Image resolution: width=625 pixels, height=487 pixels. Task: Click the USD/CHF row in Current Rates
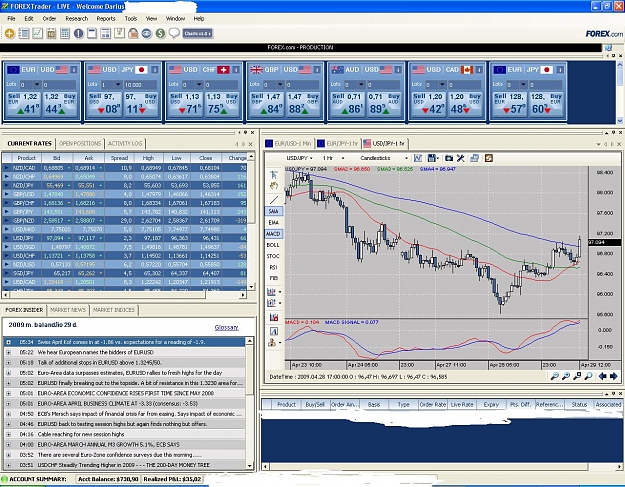124,255
